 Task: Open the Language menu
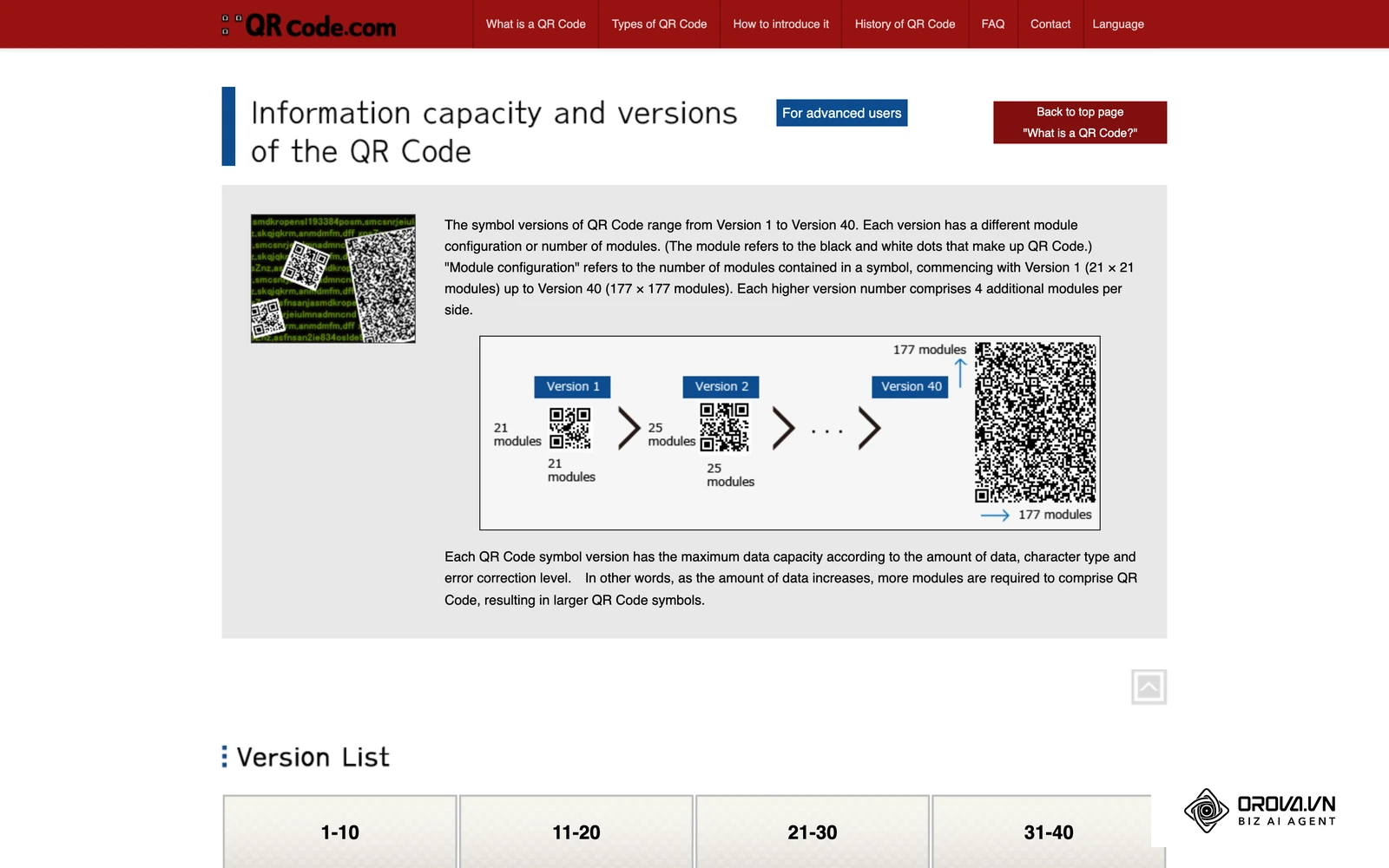click(x=1118, y=24)
